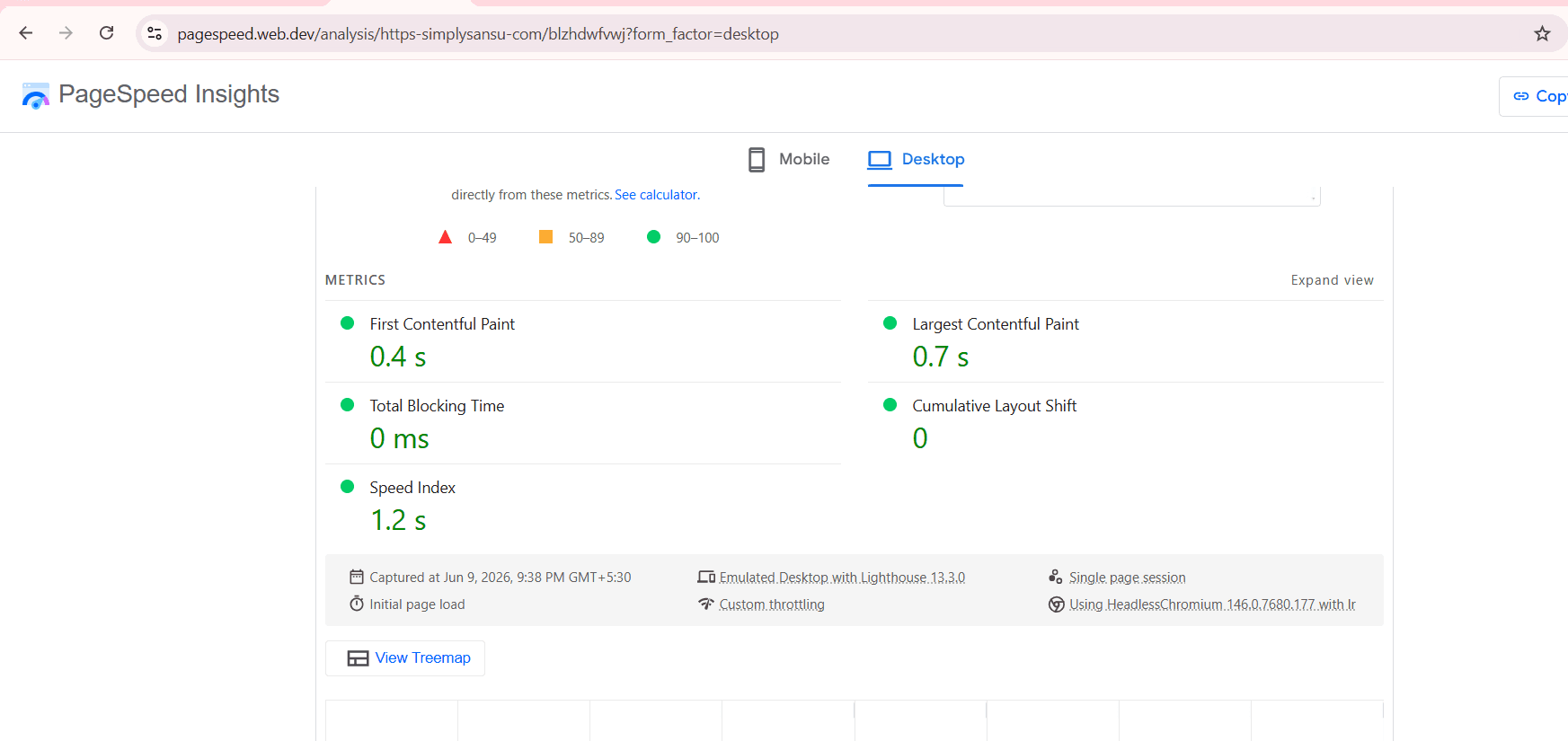Click the desktop monitor icon
Image resolution: width=1568 pixels, height=741 pixels.
(x=880, y=160)
